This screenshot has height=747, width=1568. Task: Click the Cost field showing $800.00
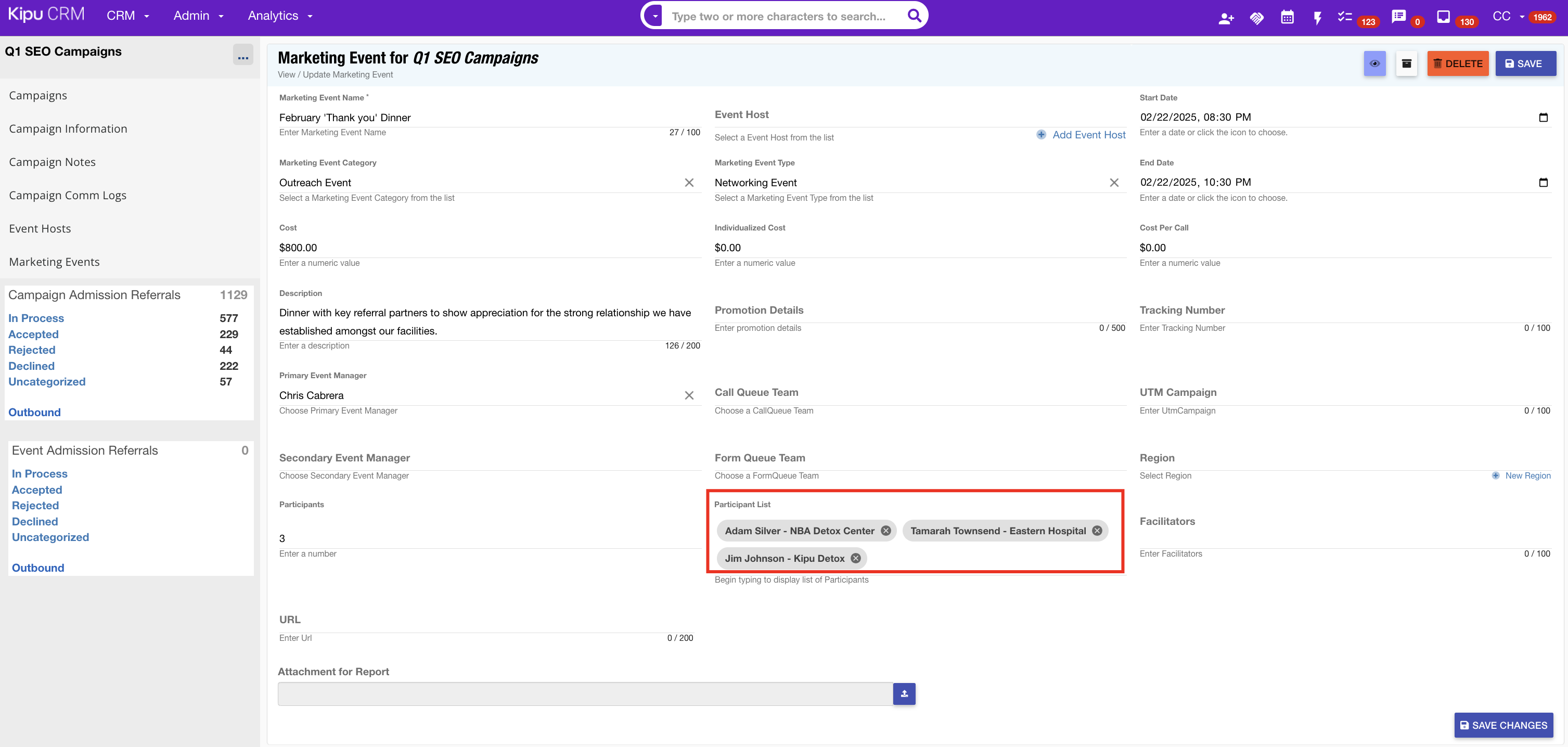490,248
